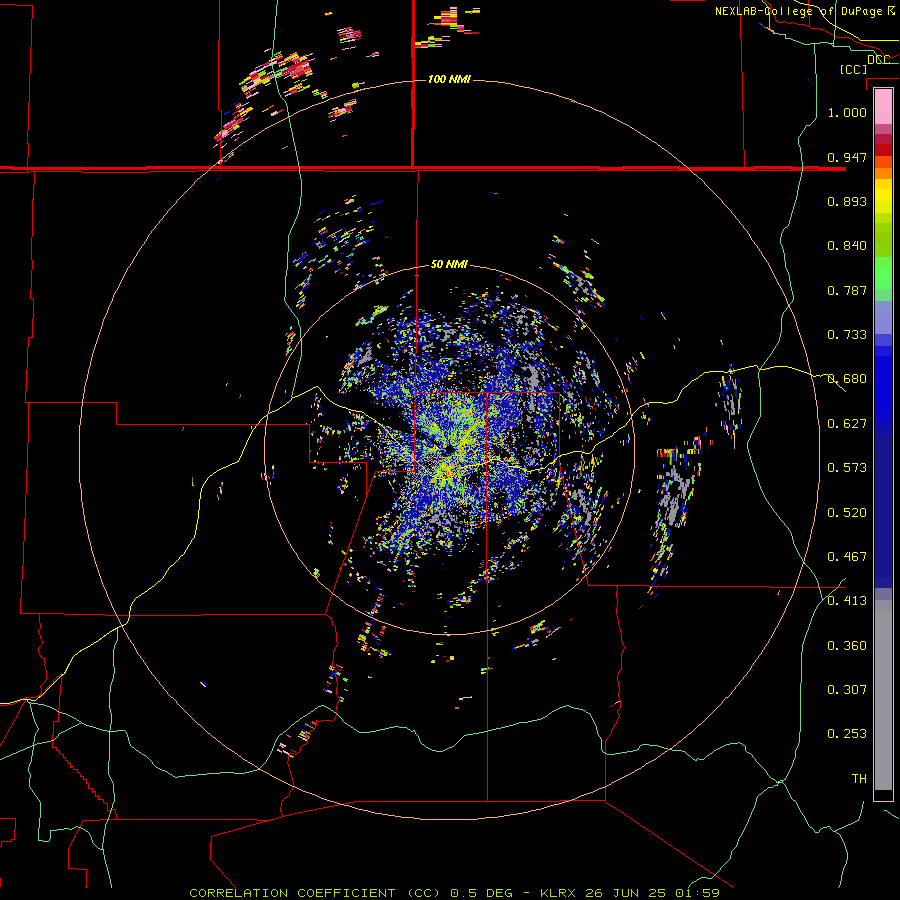Click the TH threshold label on the scale
900x900 pixels.
859,779
